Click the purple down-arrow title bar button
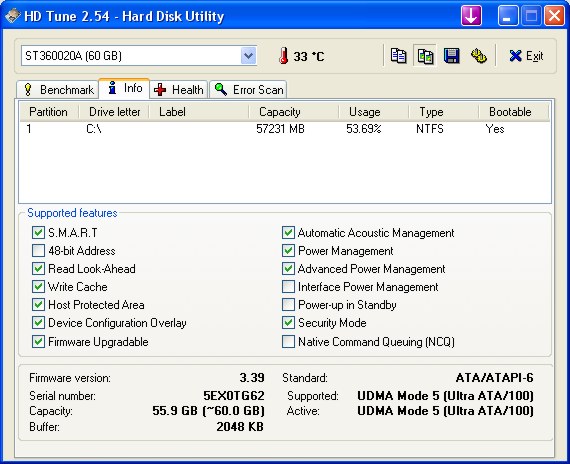Viewport: 570px width, 464px height. [x=471, y=16]
